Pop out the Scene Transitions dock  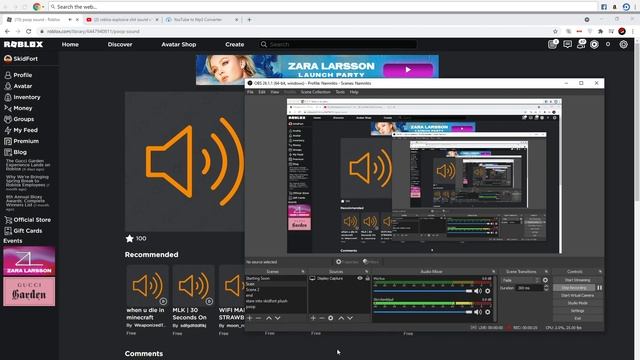(x=546, y=271)
